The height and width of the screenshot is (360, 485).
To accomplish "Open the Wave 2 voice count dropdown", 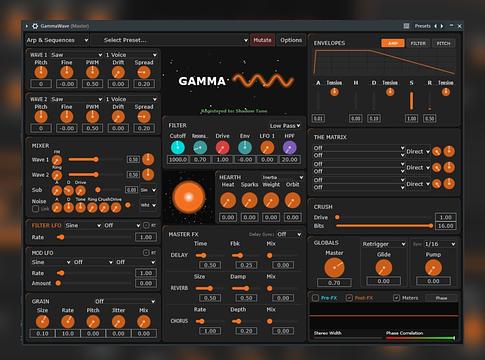I will (x=131, y=99).
